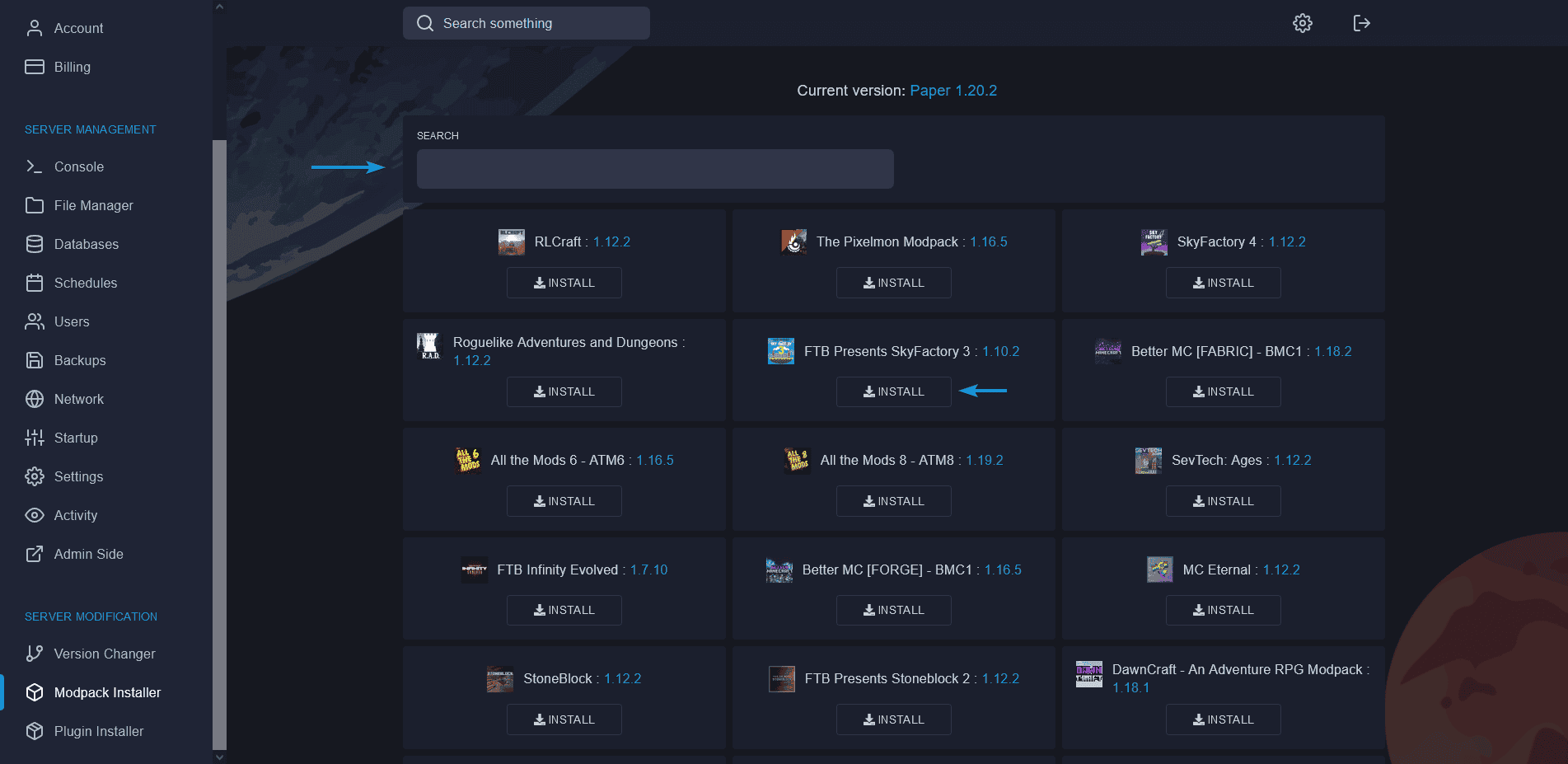Install the MC Eternal modpack
The height and width of the screenshot is (764, 1568).
point(1223,610)
